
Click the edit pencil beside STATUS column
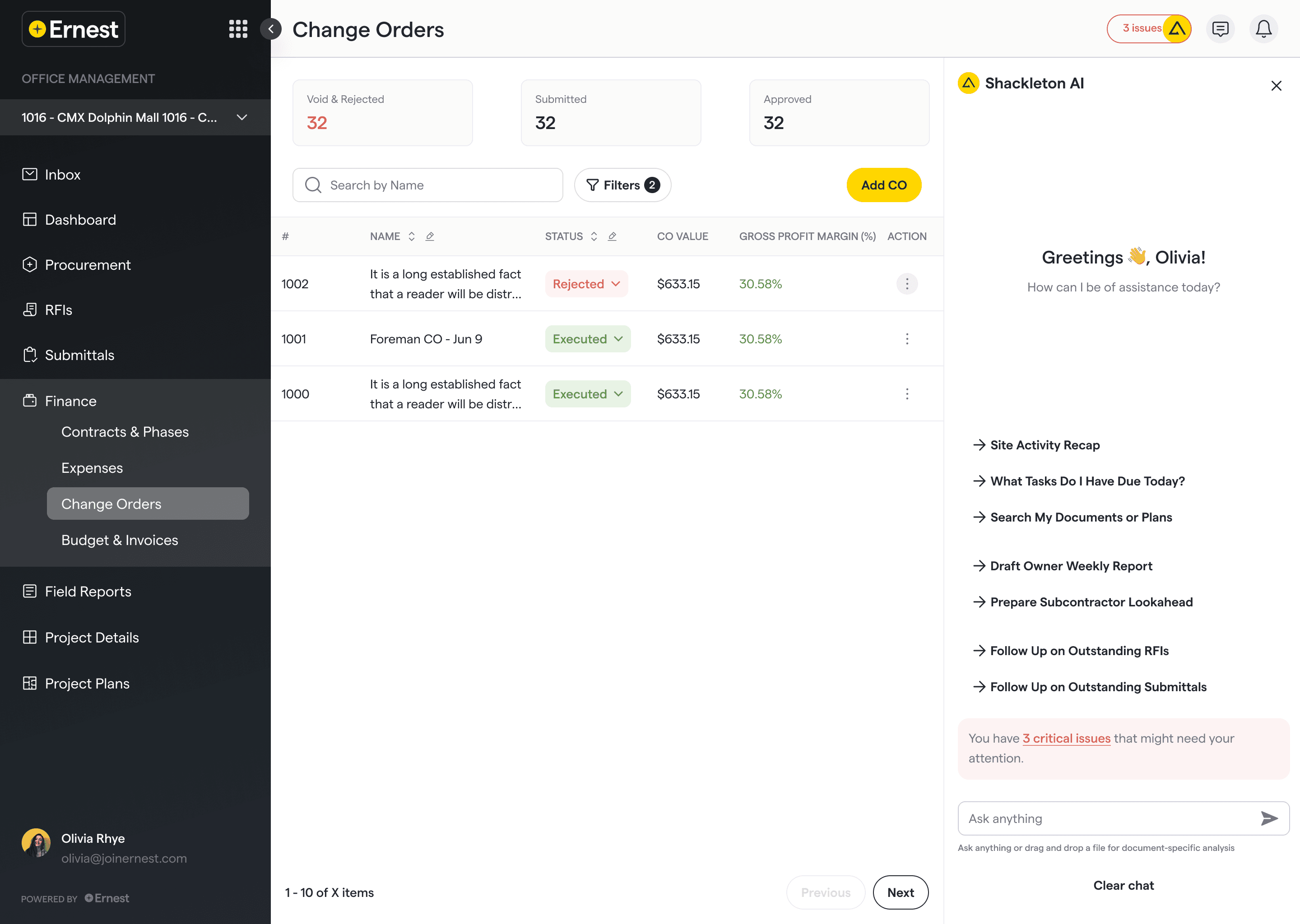click(612, 236)
